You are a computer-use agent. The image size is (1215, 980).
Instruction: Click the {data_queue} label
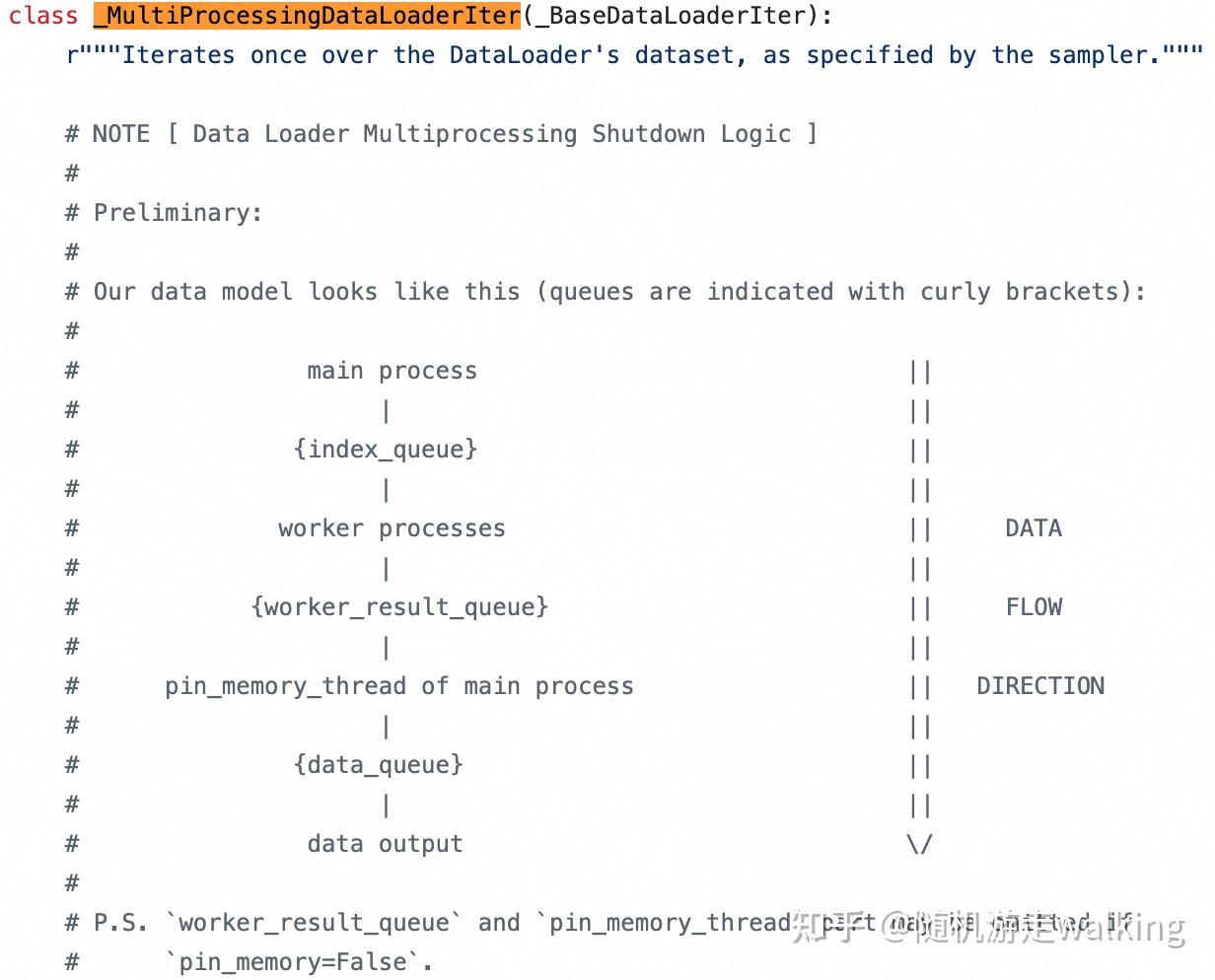[378, 765]
